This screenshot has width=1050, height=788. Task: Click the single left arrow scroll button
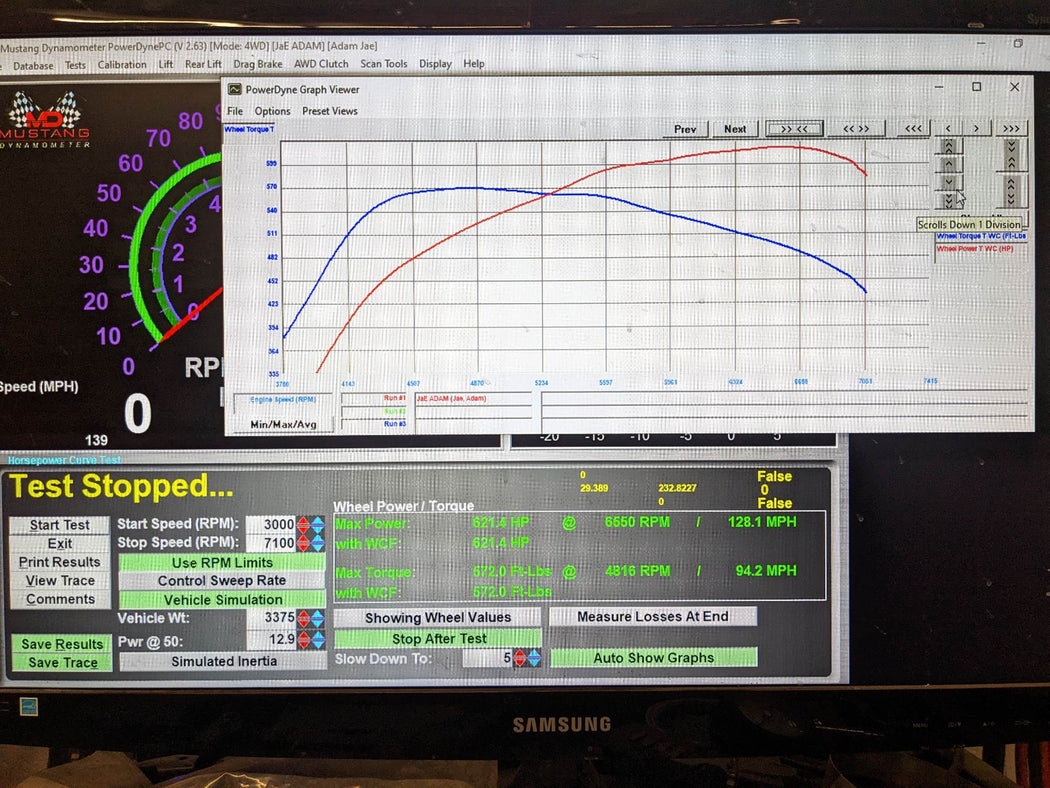[x=947, y=129]
